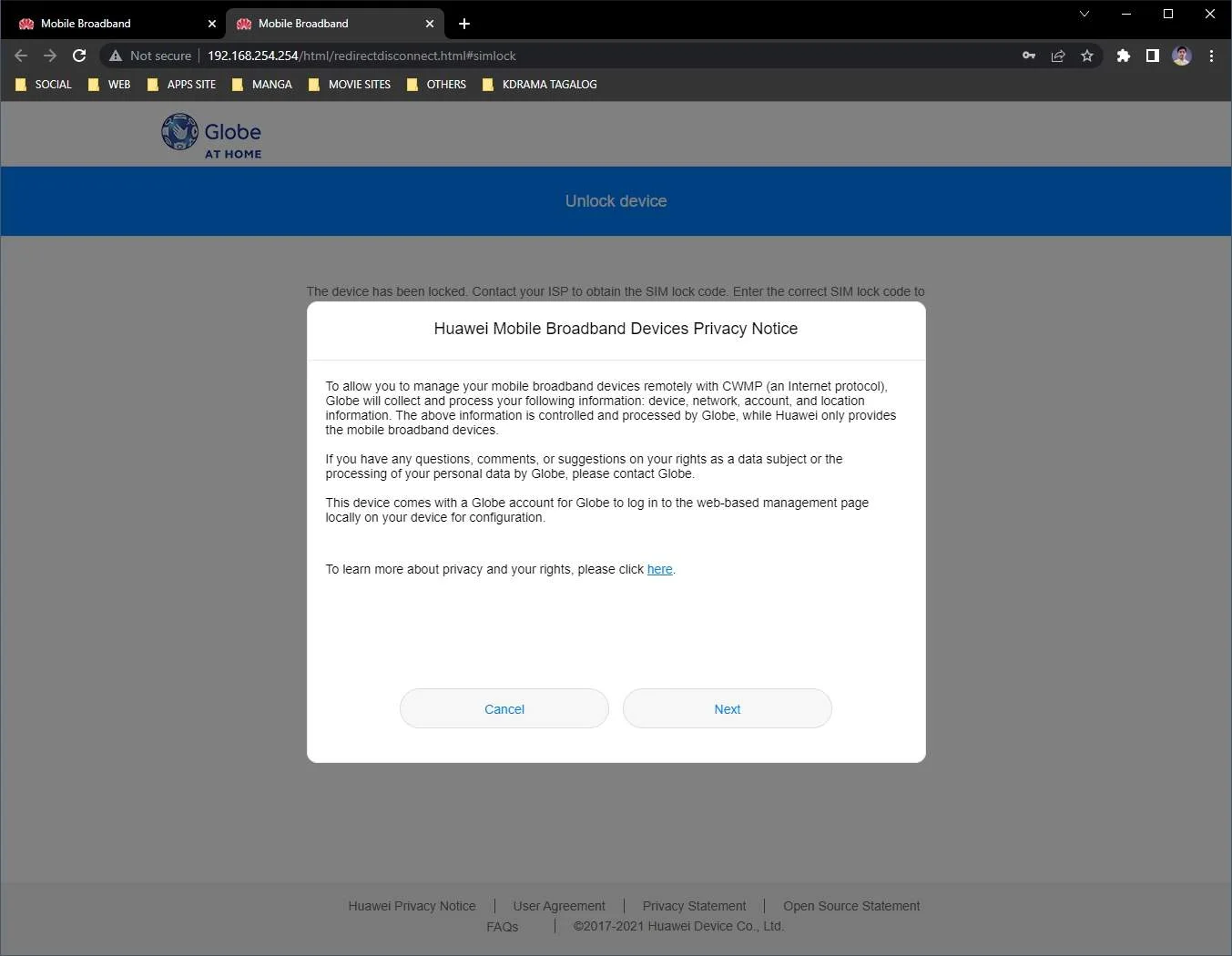Open the Extensions puzzle icon
Viewport: 1232px width, 956px height.
point(1124,56)
